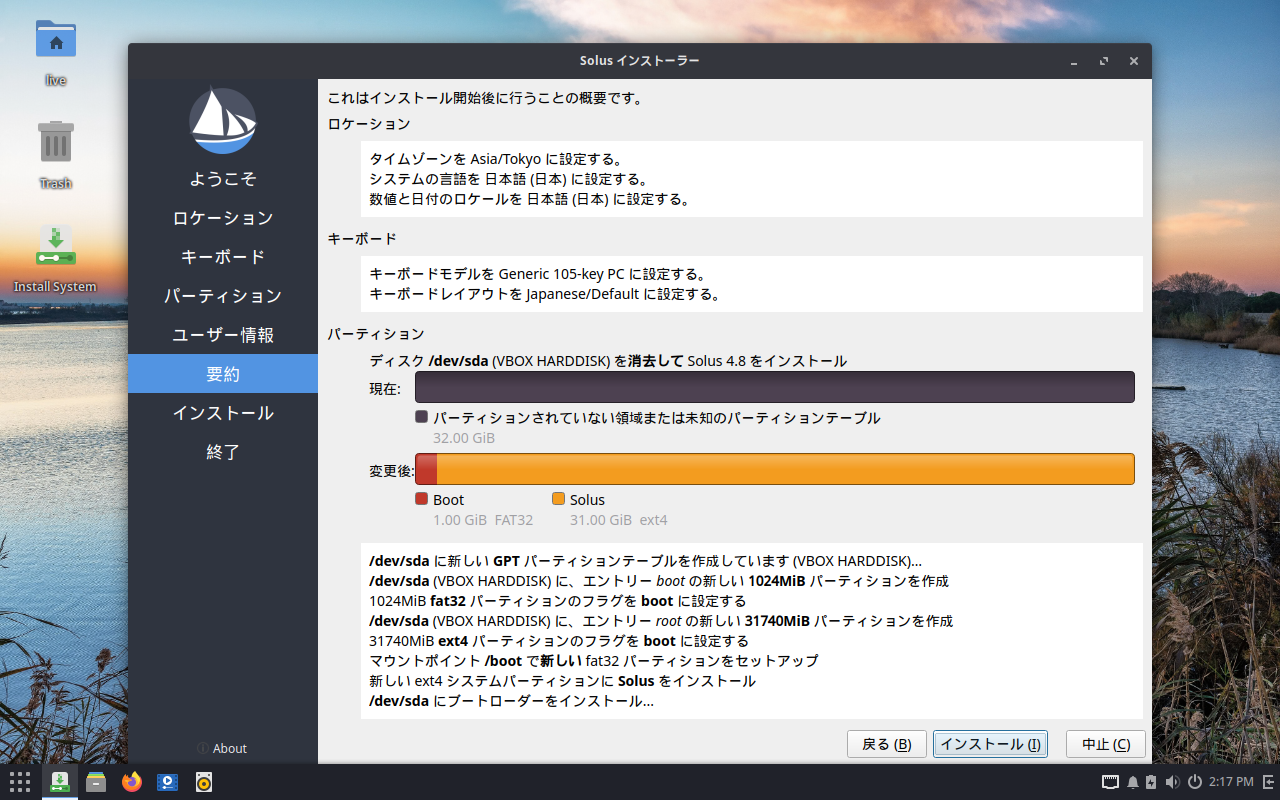The image size is (1280, 800).
Task: Click the 31.00 GiB ext4 label
Action: coord(619,520)
